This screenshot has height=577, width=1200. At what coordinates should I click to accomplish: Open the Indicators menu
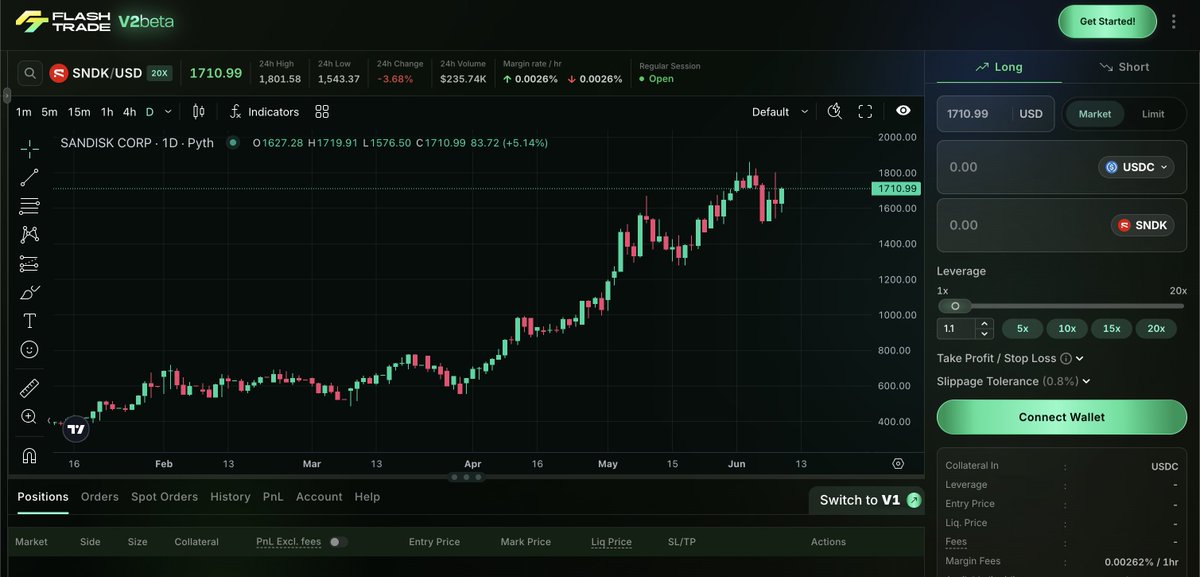tap(264, 112)
